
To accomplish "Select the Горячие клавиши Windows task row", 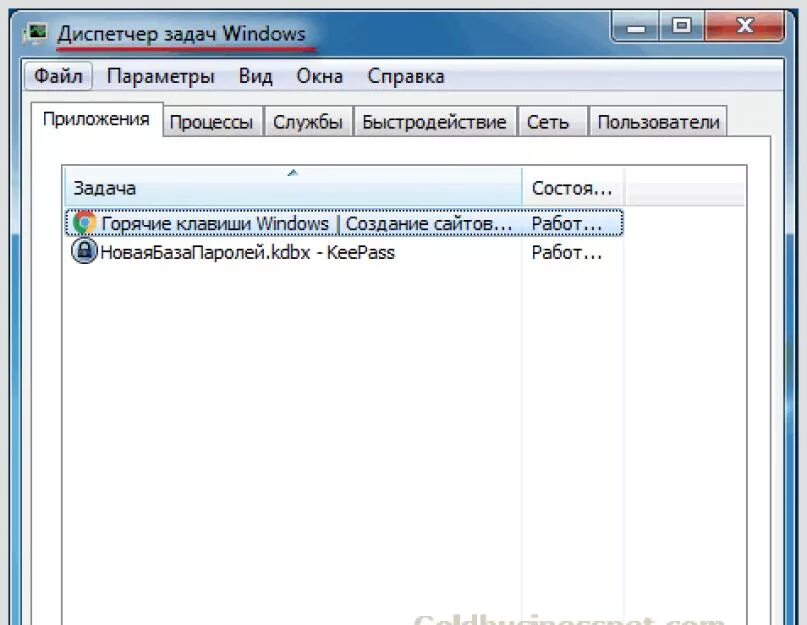I will [x=344, y=223].
